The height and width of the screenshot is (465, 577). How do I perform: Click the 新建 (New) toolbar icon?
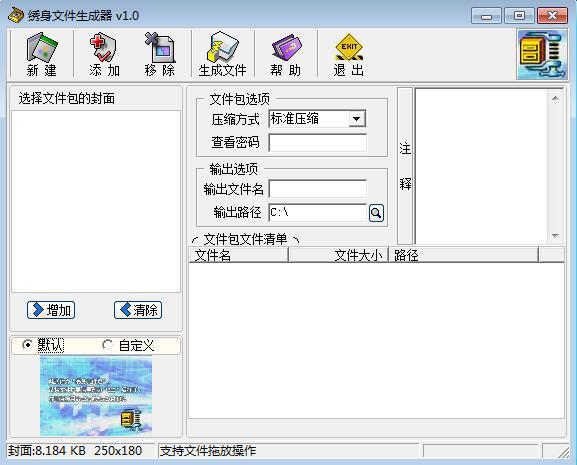point(42,47)
